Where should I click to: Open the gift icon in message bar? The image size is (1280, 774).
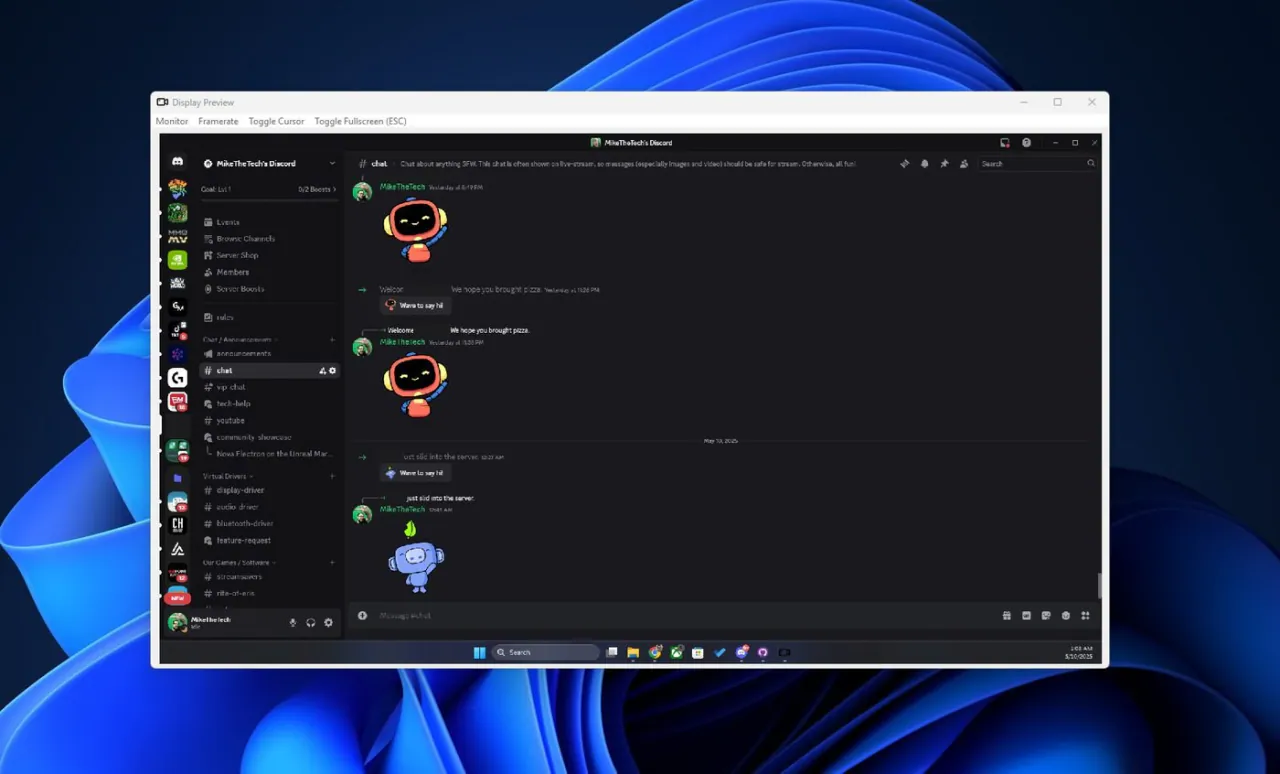[1006, 616]
